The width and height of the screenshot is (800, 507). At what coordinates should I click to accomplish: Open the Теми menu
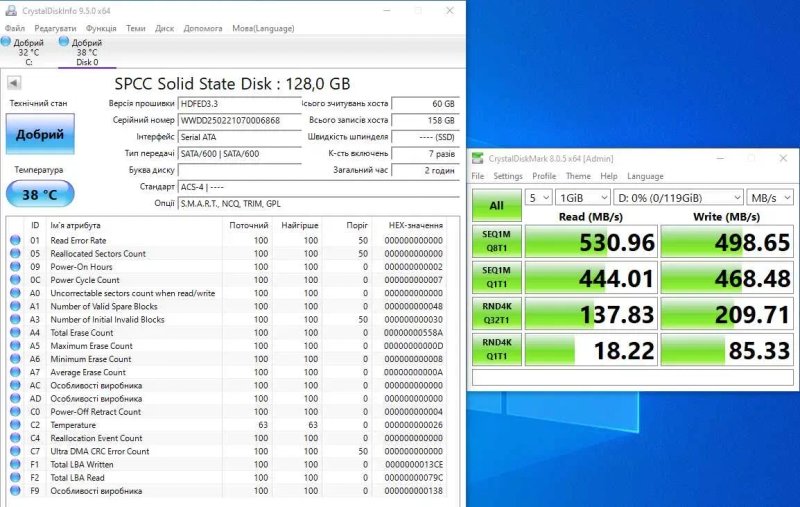(136, 28)
